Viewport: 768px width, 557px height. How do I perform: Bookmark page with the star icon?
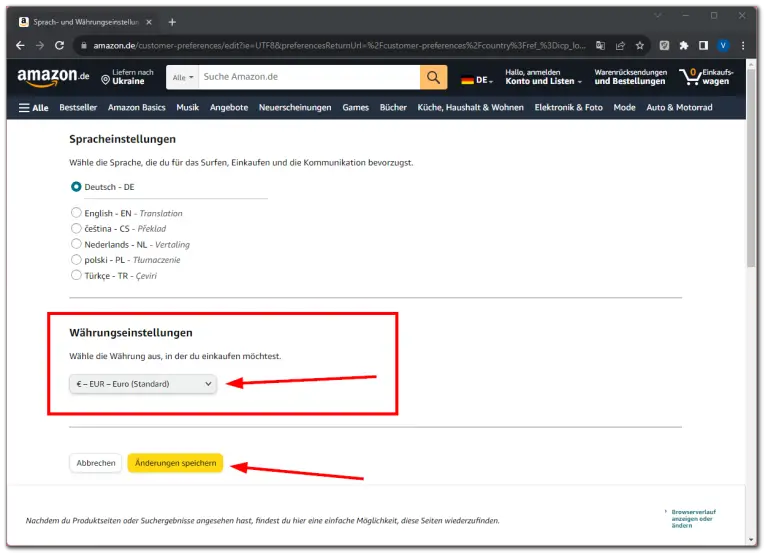640,46
